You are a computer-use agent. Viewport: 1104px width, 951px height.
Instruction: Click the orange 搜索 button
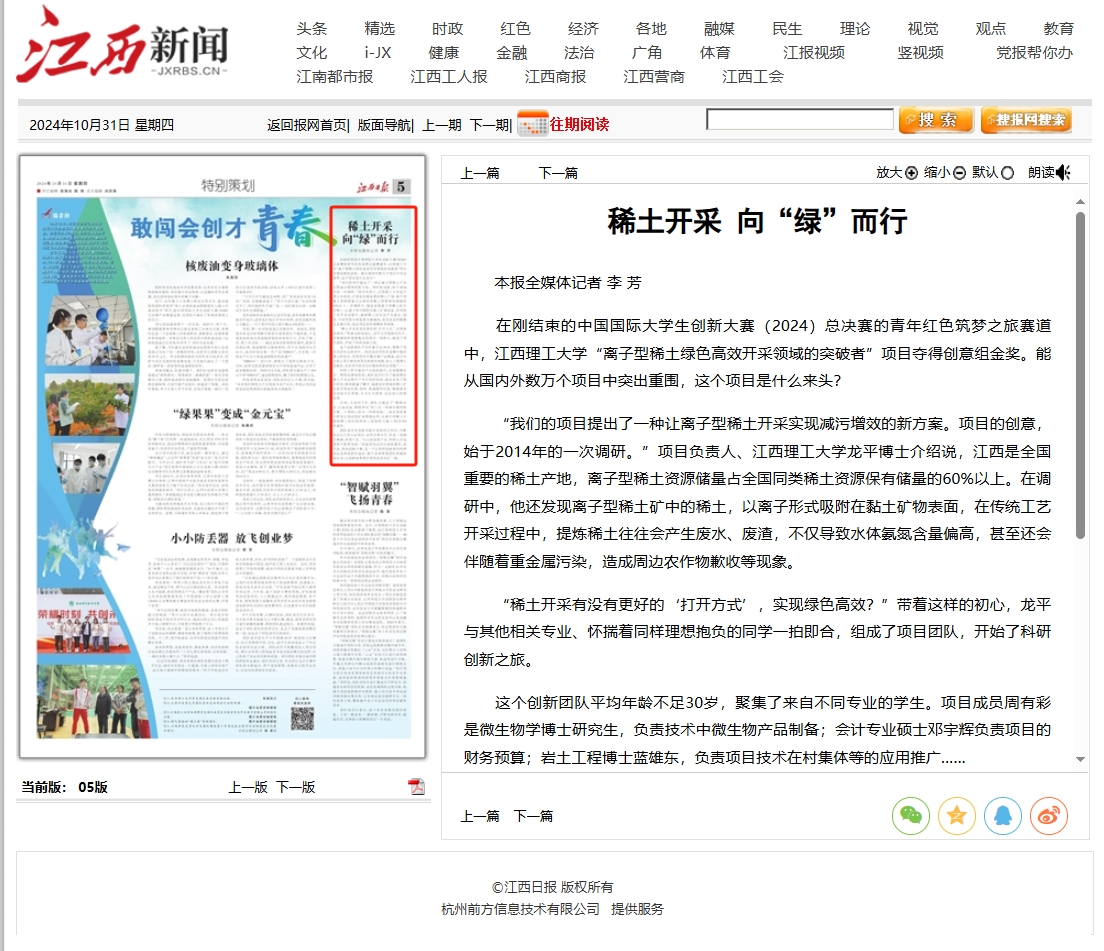936,121
